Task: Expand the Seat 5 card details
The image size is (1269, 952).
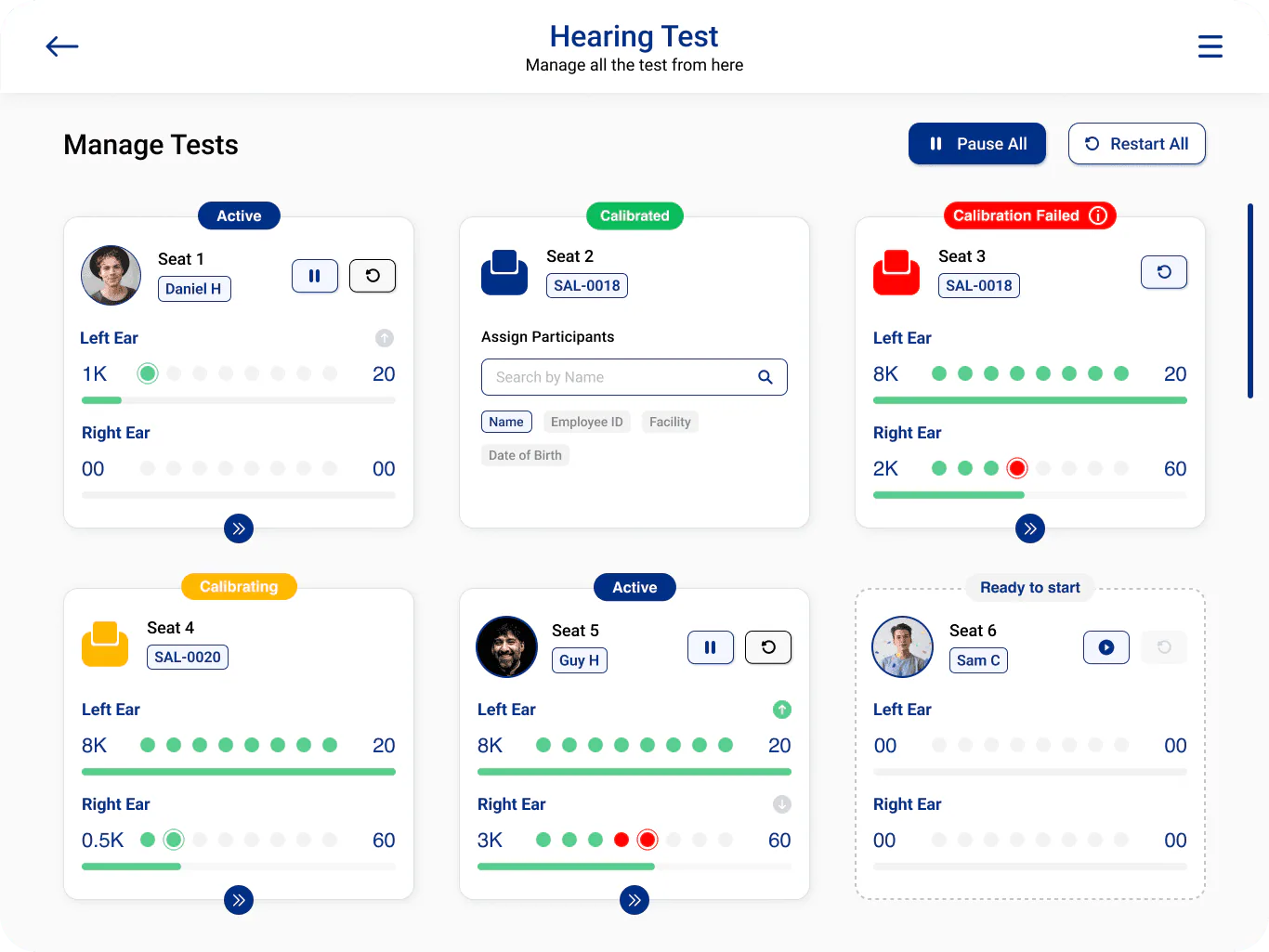Action: point(634,900)
